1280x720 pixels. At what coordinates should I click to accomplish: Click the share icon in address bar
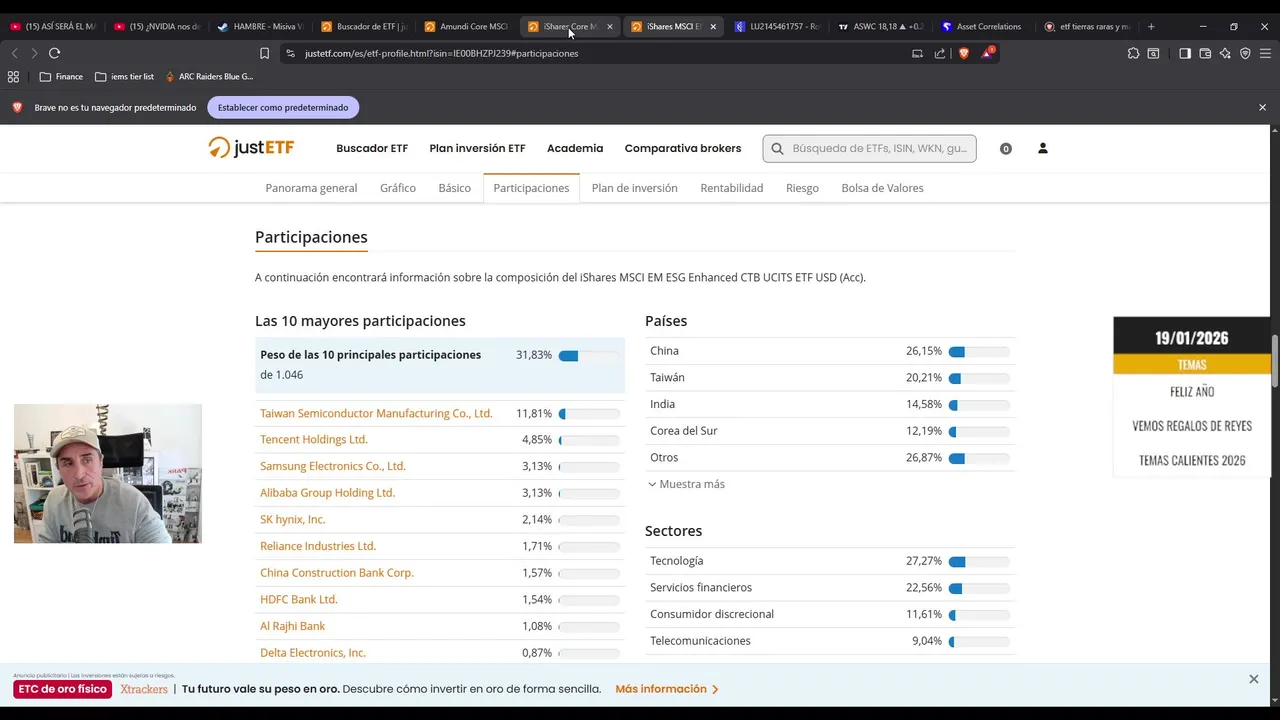click(940, 53)
